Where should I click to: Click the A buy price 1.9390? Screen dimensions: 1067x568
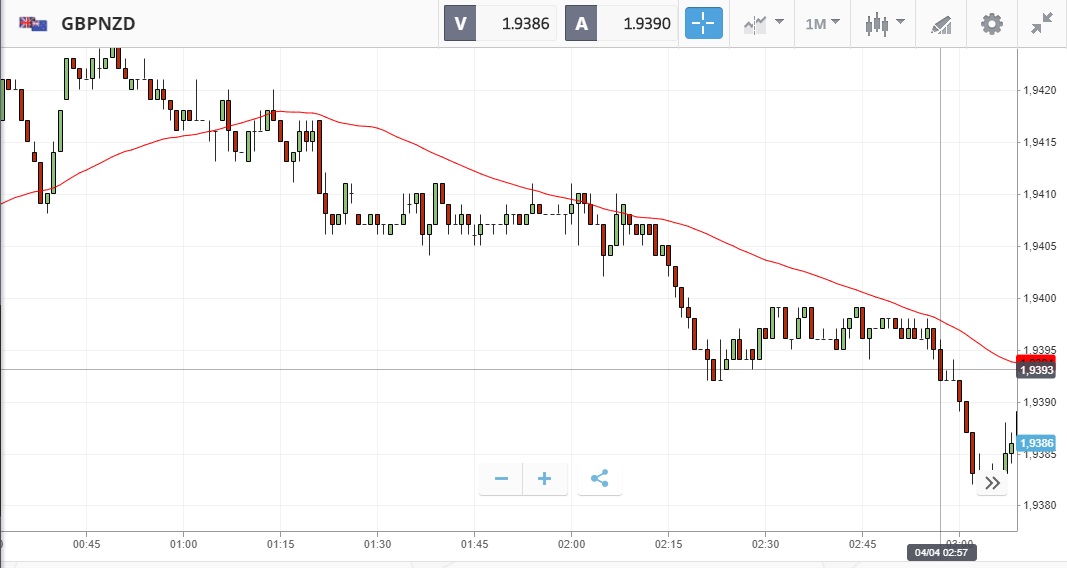(x=622, y=23)
